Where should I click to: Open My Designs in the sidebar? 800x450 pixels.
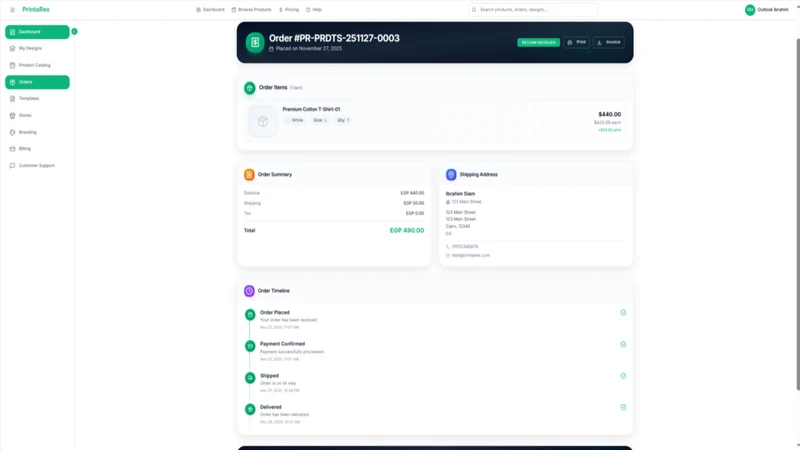coord(37,48)
